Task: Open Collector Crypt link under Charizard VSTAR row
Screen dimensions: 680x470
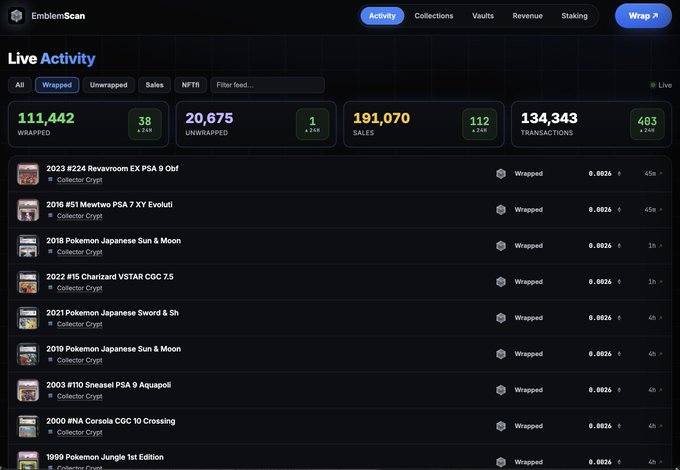Action: (x=80, y=287)
